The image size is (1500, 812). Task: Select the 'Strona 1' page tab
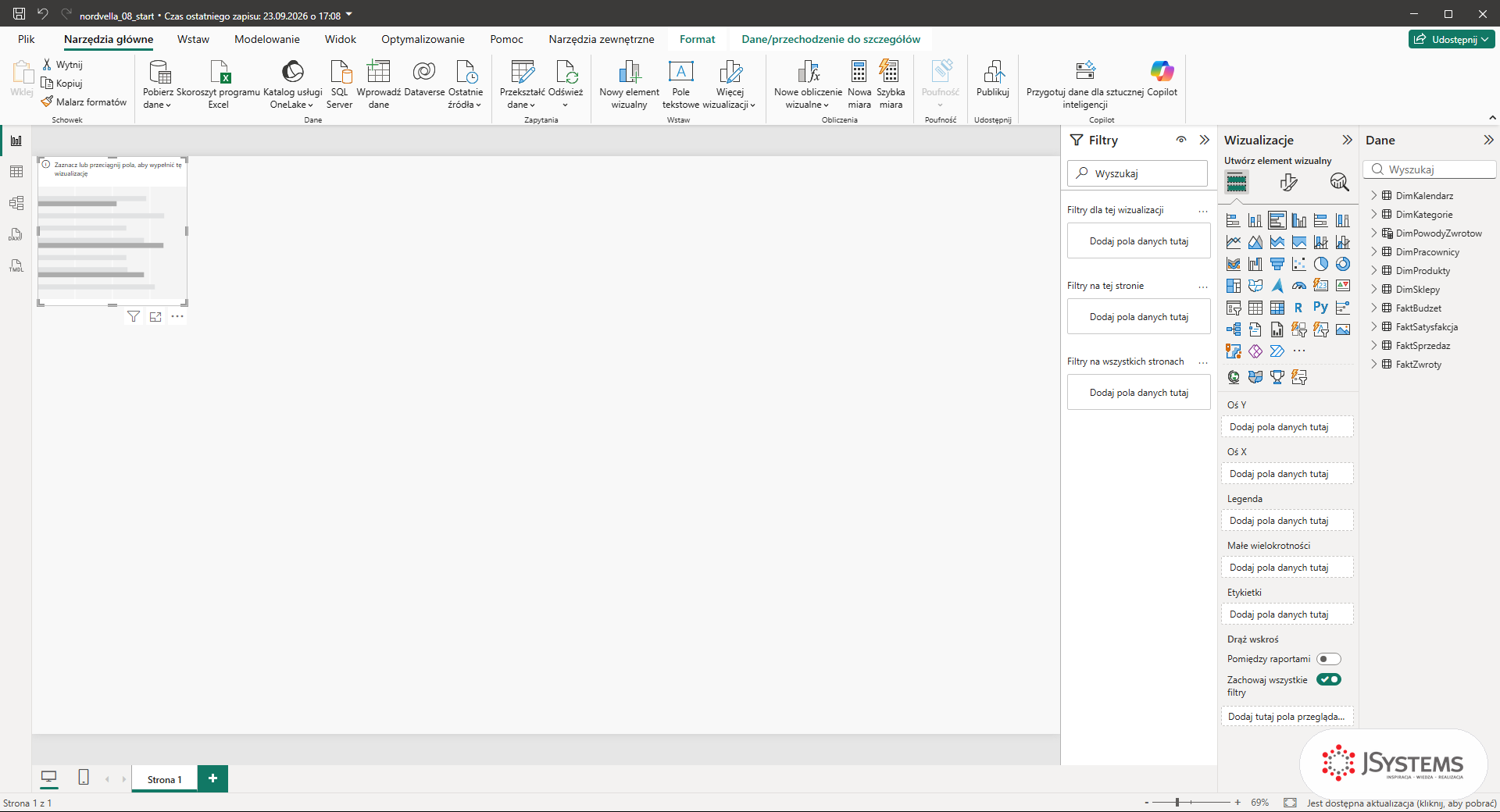(x=164, y=779)
